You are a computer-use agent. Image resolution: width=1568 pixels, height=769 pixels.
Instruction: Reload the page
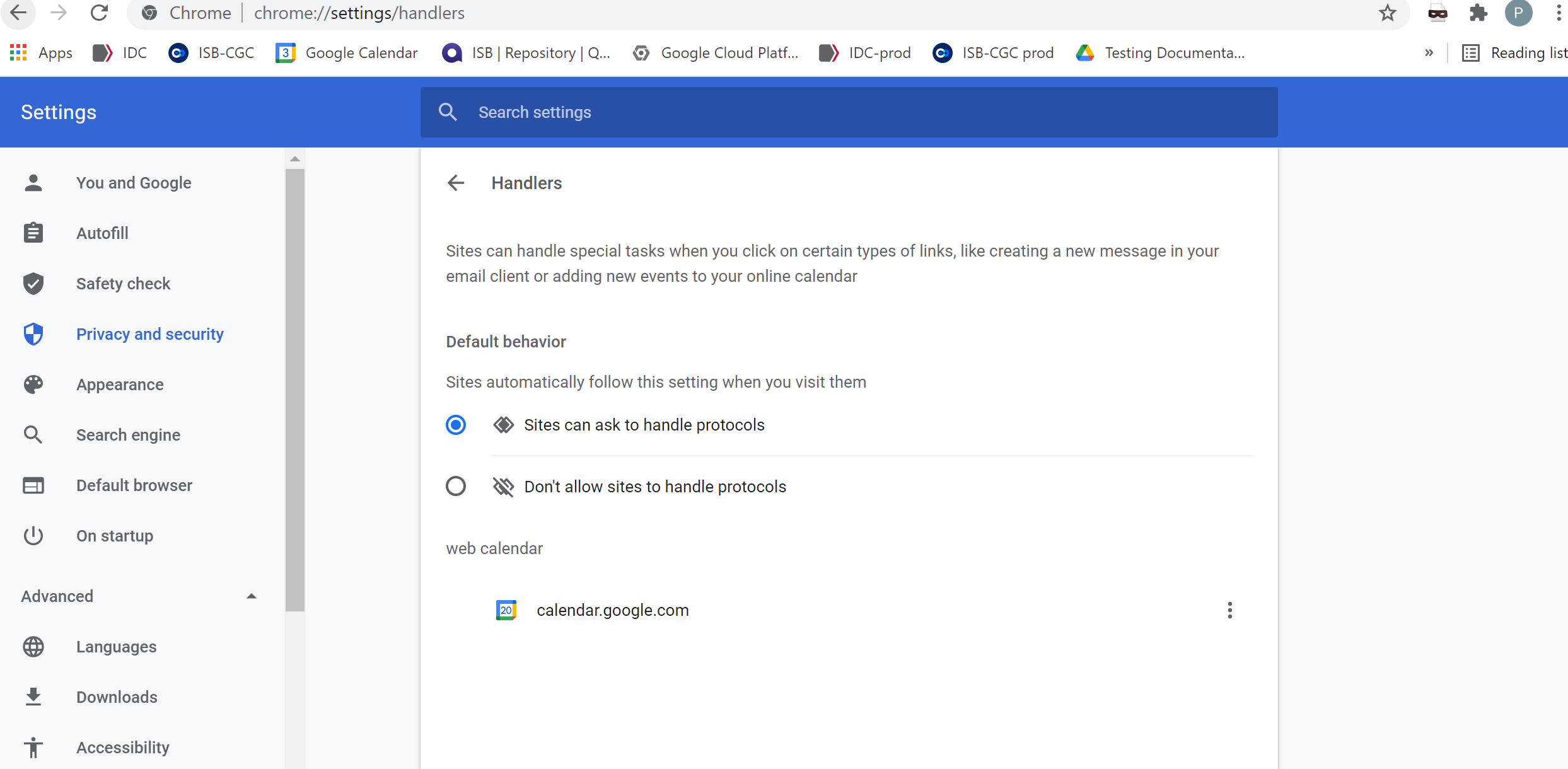point(99,13)
